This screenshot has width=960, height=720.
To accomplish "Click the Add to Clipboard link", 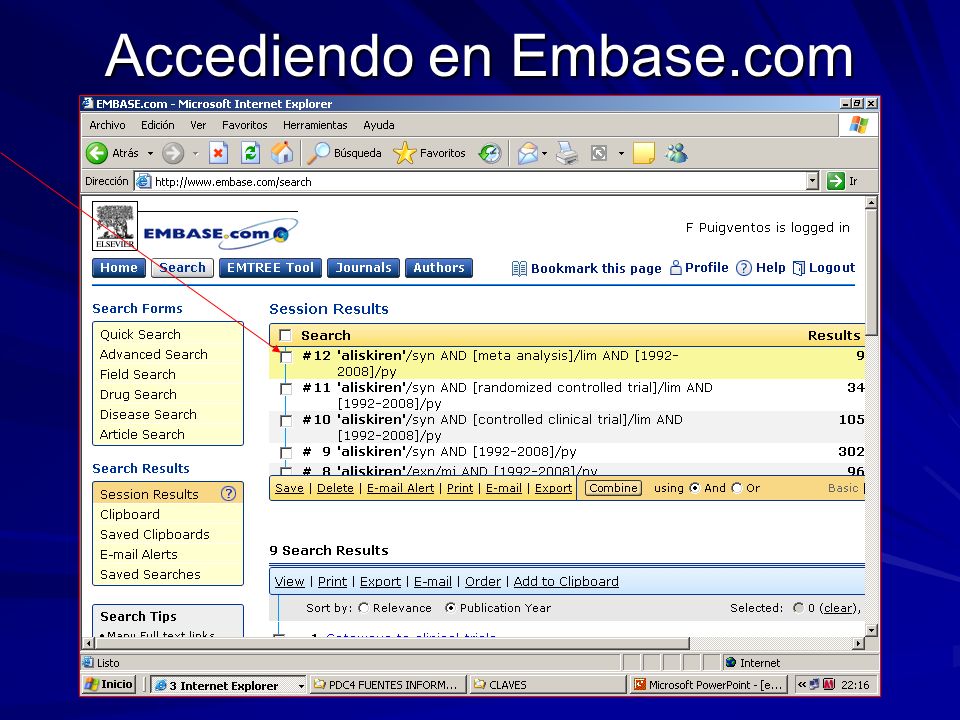I will tap(566, 581).
